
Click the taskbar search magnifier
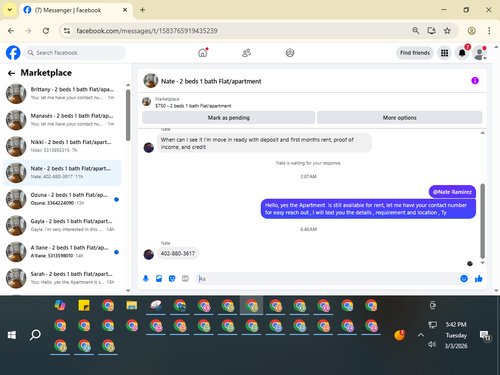tap(35, 335)
